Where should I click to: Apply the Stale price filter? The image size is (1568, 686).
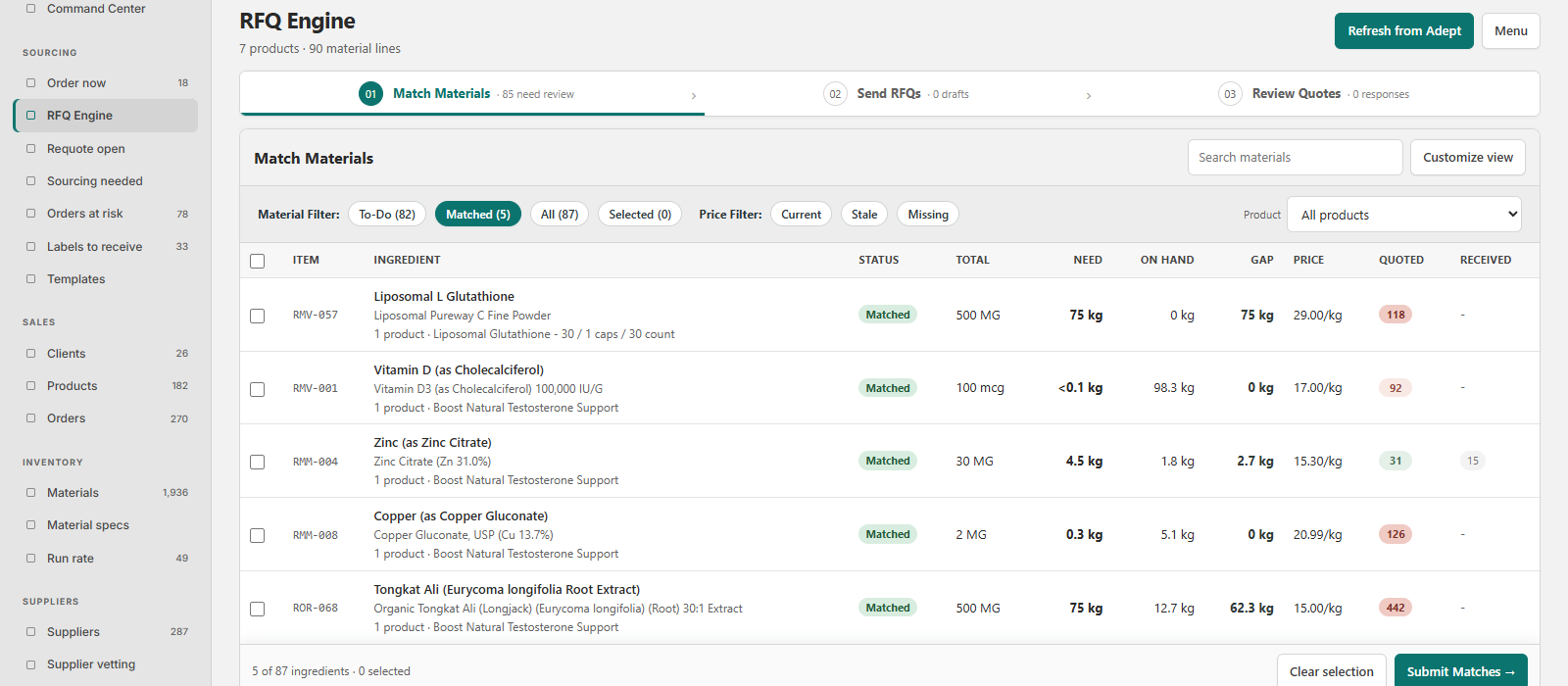[x=864, y=215]
